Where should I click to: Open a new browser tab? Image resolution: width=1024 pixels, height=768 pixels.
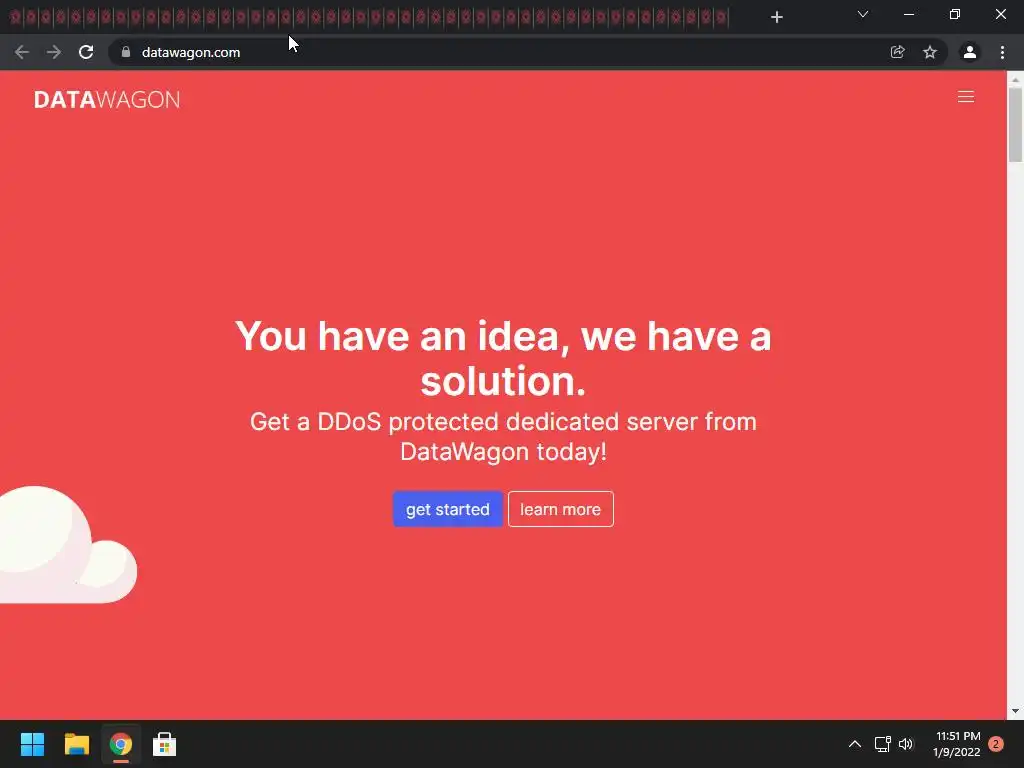tap(776, 17)
